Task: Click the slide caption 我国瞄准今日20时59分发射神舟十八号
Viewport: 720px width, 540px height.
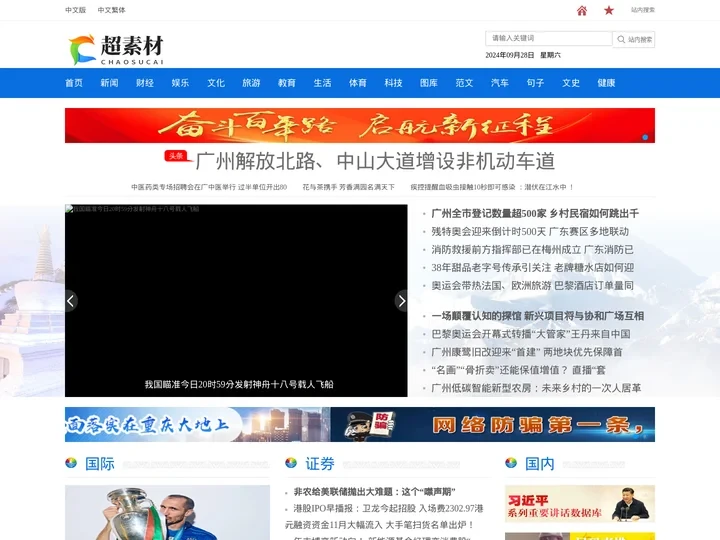Action: (x=239, y=384)
